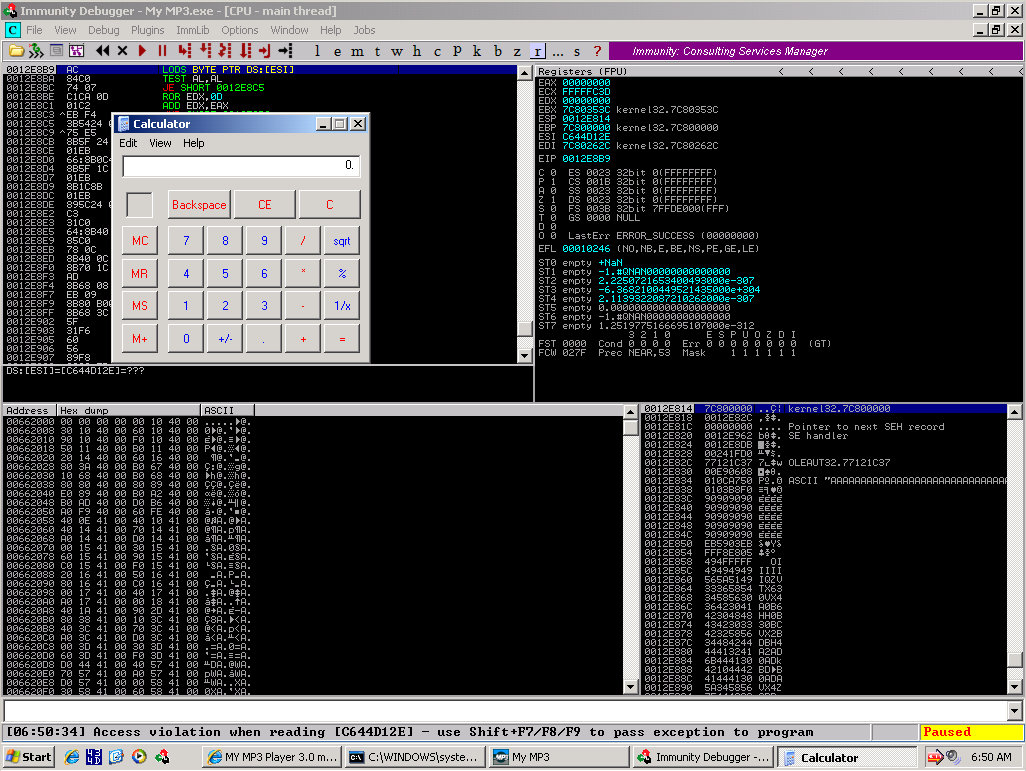The image size is (1026, 771).
Task: Click the 1/x reciprocal calculator key
Action: [x=342, y=306]
